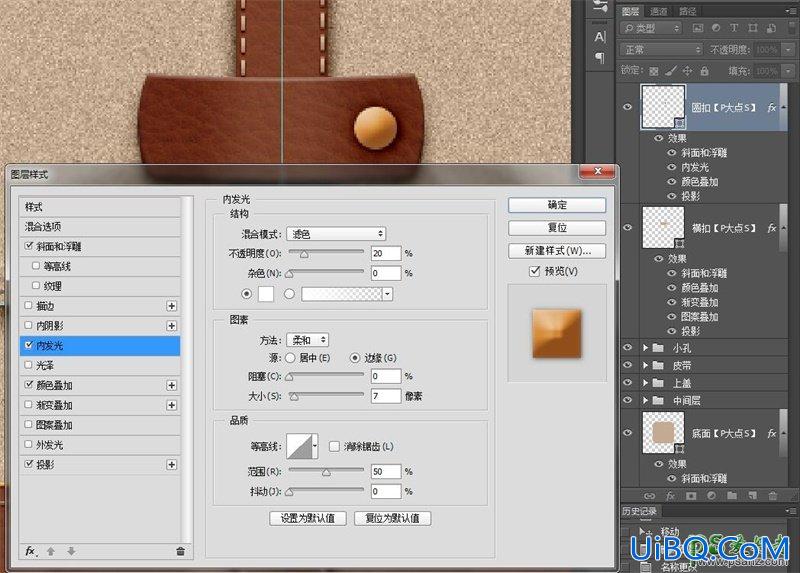This screenshot has width=800, height=573.
Task: Select 混合选项 in styles list
Action: (x=100, y=227)
